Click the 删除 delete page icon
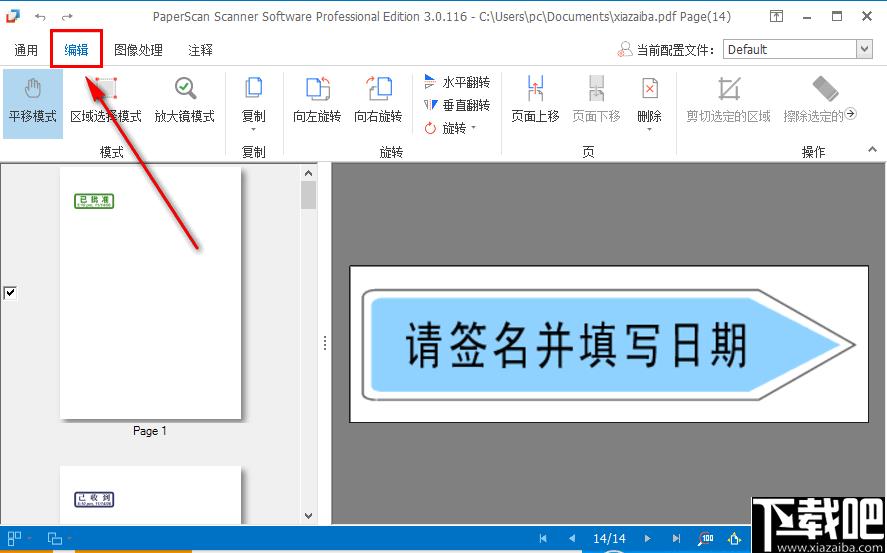The height and width of the screenshot is (553, 887). (x=650, y=89)
